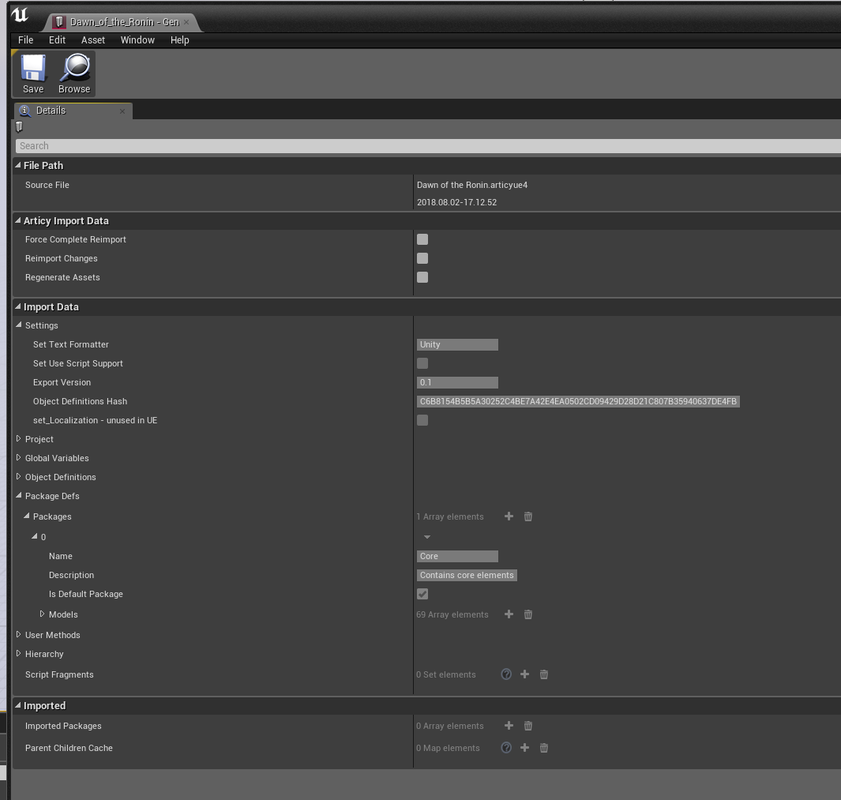The image size is (841, 800).
Task: Collapse the Packages array
Action: (x=27, y=516)
